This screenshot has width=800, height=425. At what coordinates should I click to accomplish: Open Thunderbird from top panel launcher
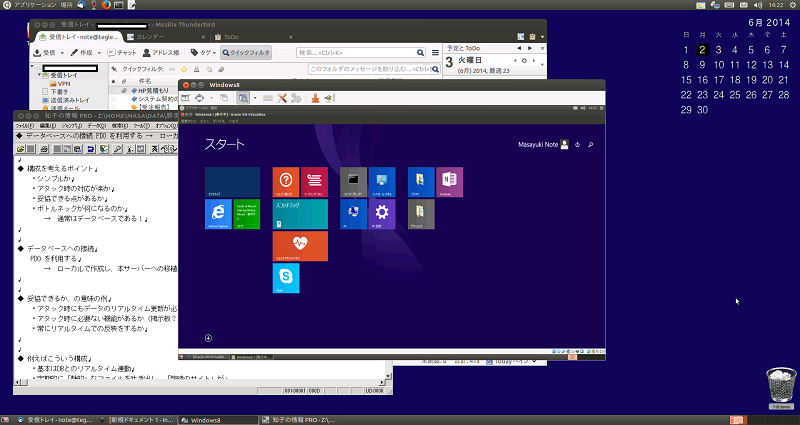81,5
